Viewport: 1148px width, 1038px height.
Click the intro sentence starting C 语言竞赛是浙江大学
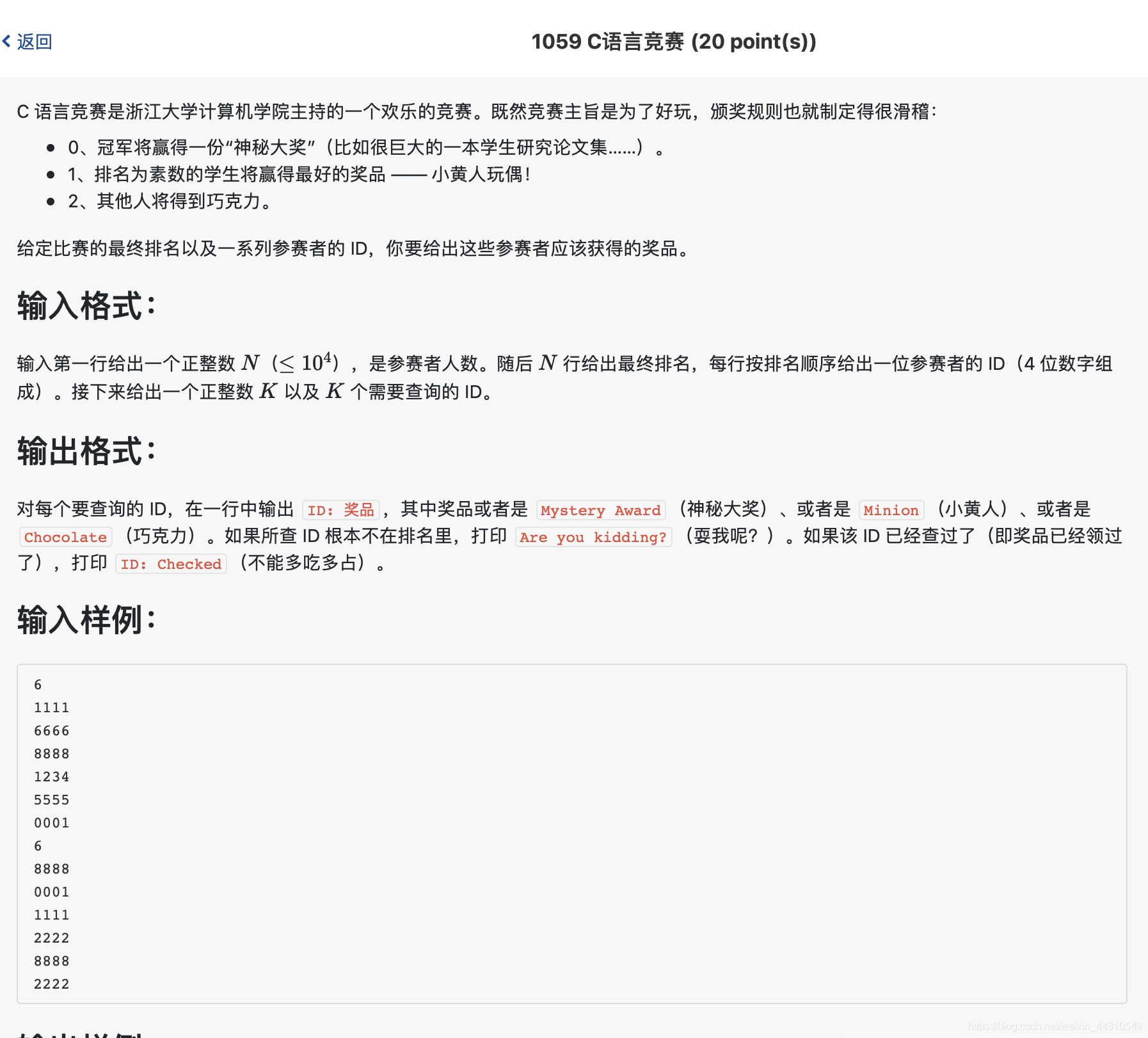coord(477,112)
